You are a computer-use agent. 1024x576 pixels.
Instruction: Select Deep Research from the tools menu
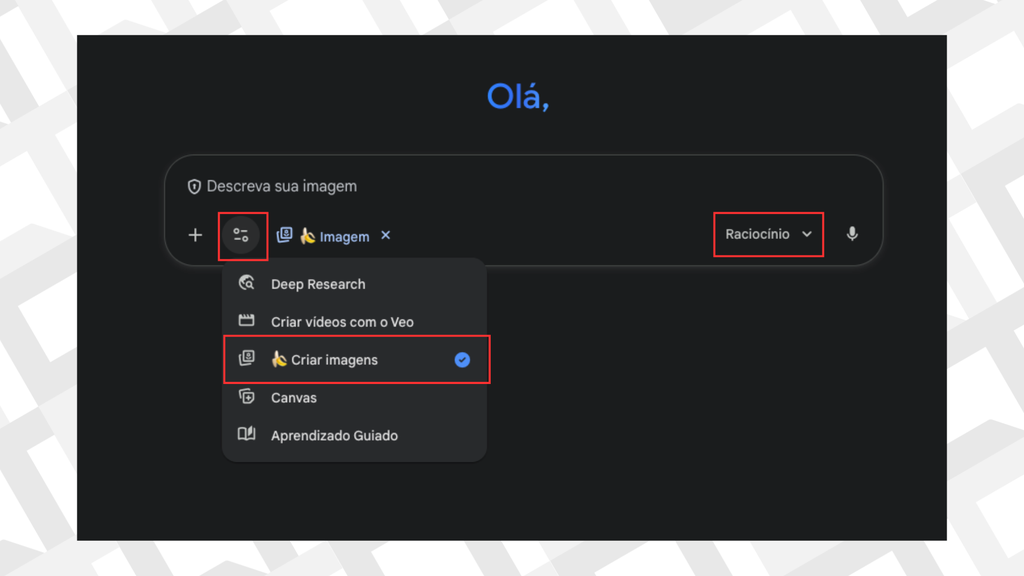point(318,284)
